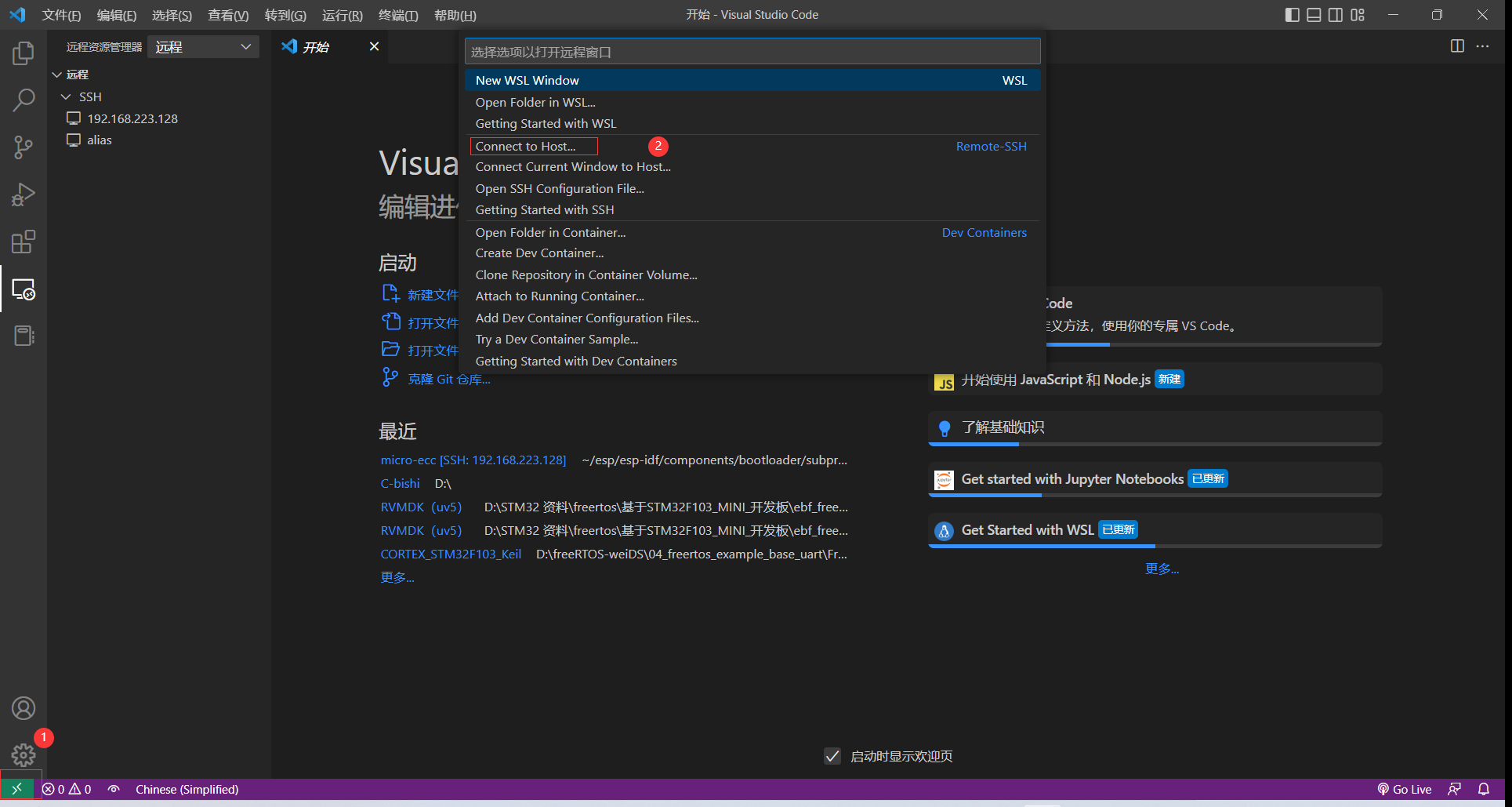Open Get started with Jupyter Notebooks walkthrough
This screenshot has height=807, width=1512.
tap(1155, 480)
